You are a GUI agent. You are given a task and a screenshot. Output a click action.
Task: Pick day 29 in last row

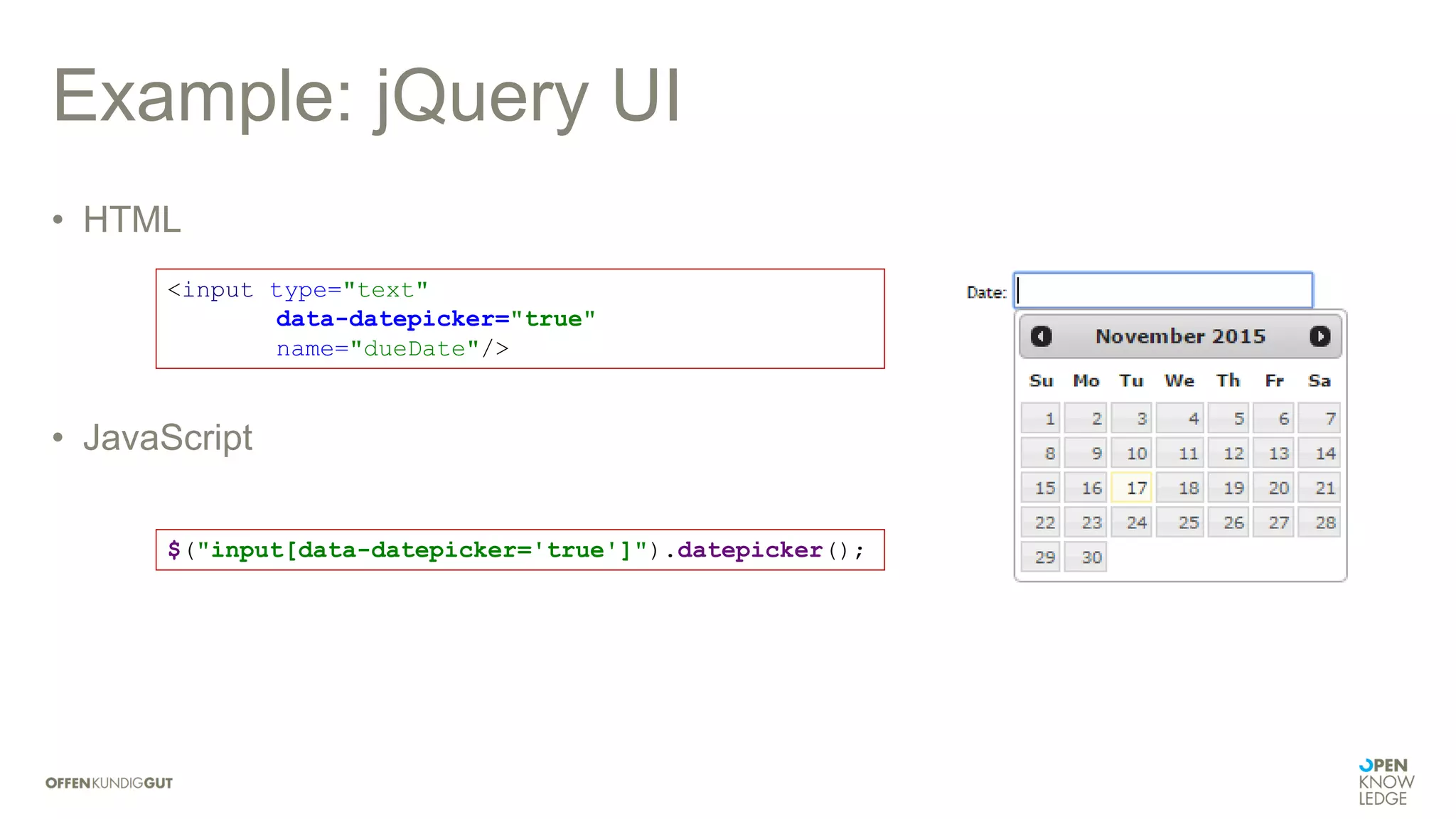tap(1041, 557)
